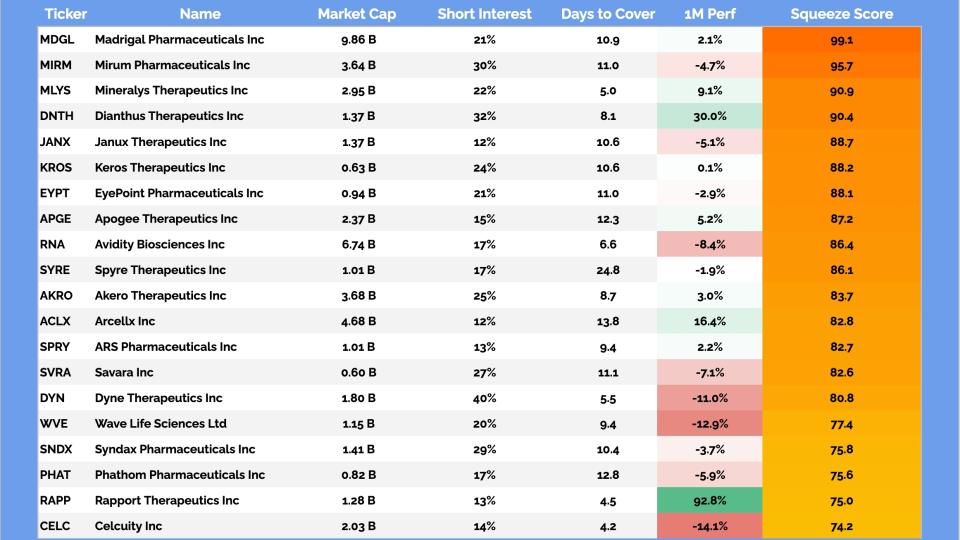Click the Name column header
Image resolution: width=960 pixels, height=540 pixels.
point(200,14)
